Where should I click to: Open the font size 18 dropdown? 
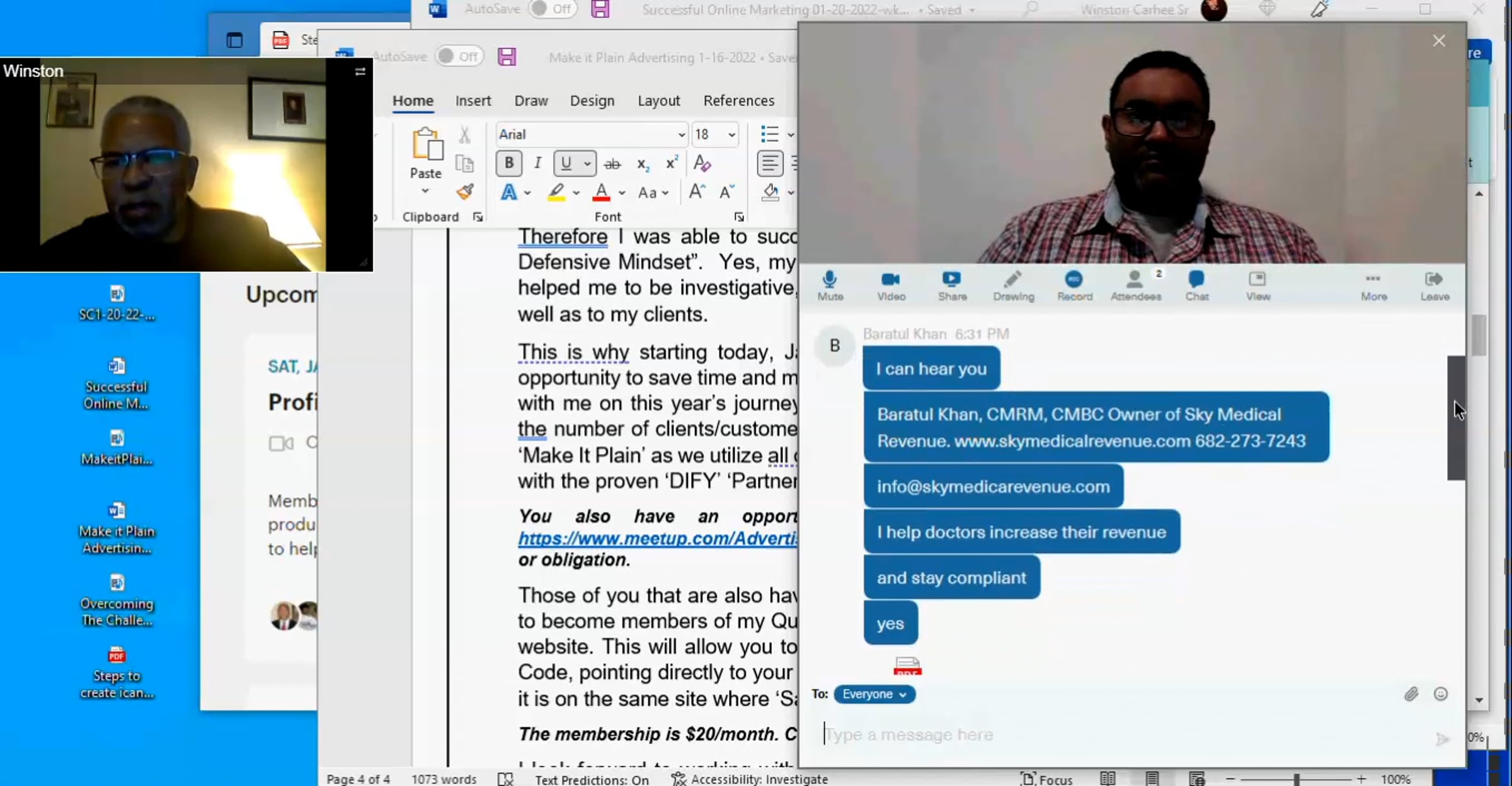click(731, 135)
